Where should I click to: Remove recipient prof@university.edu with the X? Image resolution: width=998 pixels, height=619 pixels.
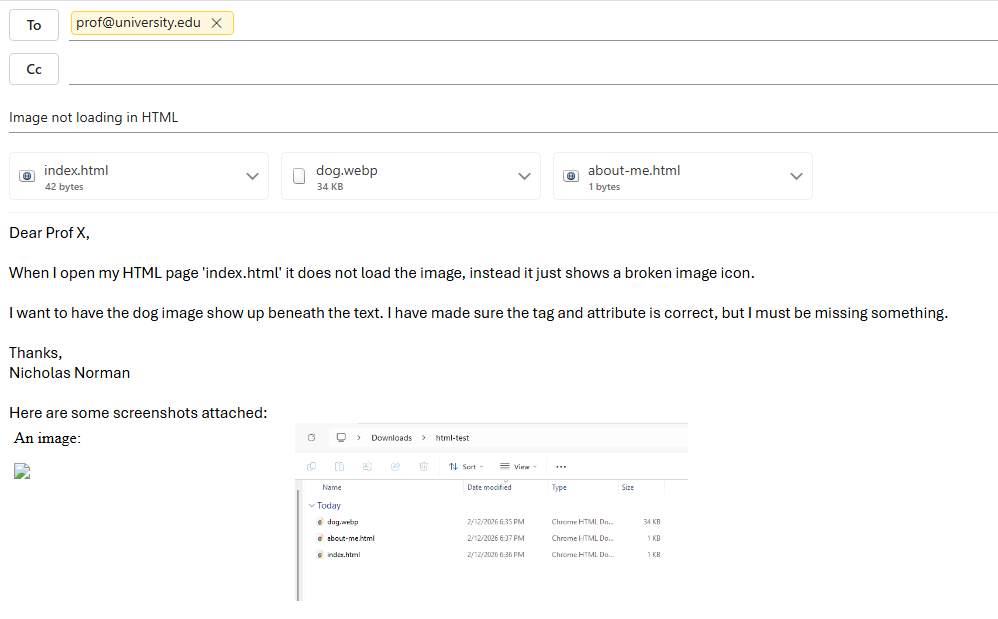click(x=216, y=23)
